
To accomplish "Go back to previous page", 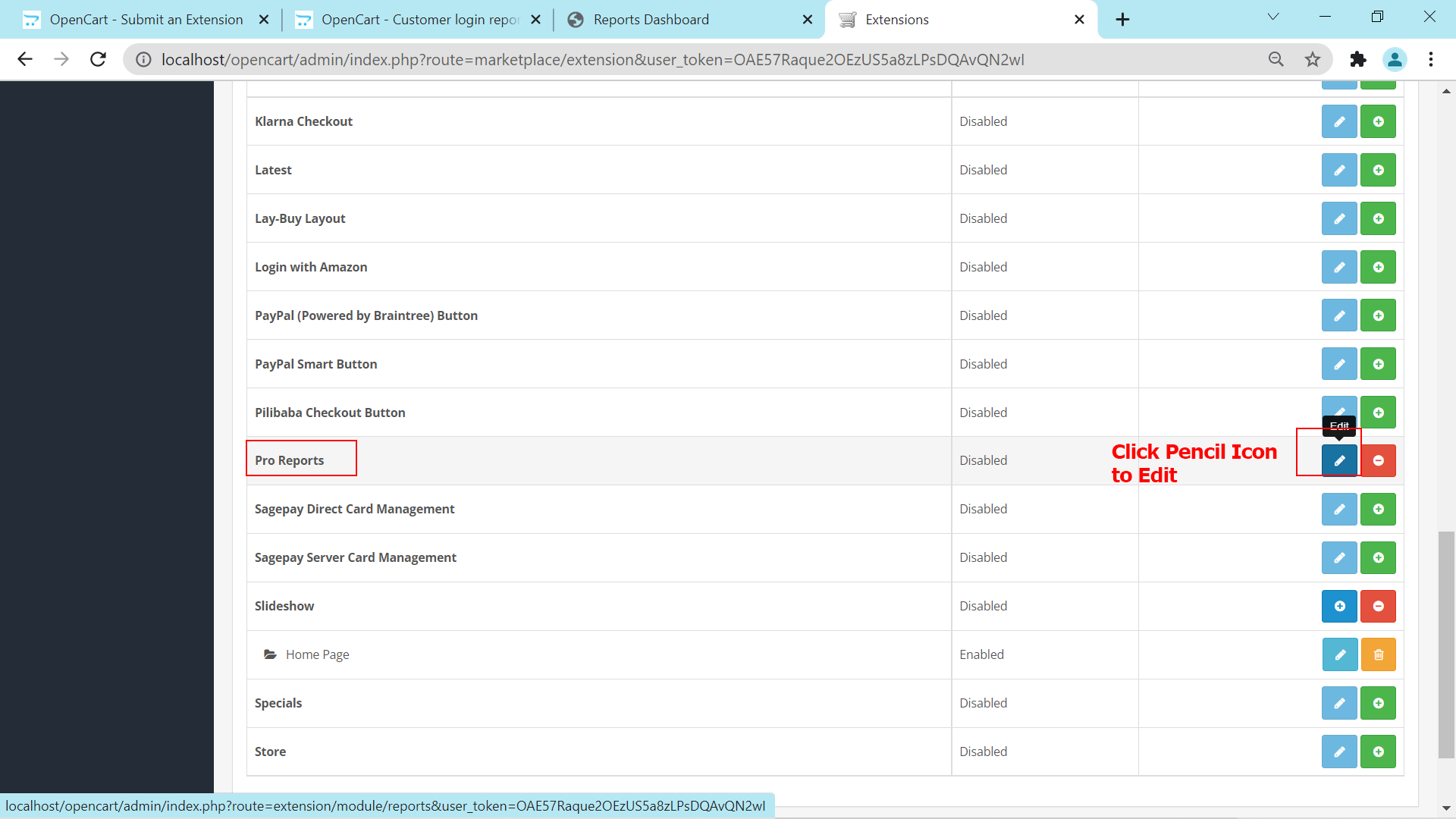I will click(25, 59).
